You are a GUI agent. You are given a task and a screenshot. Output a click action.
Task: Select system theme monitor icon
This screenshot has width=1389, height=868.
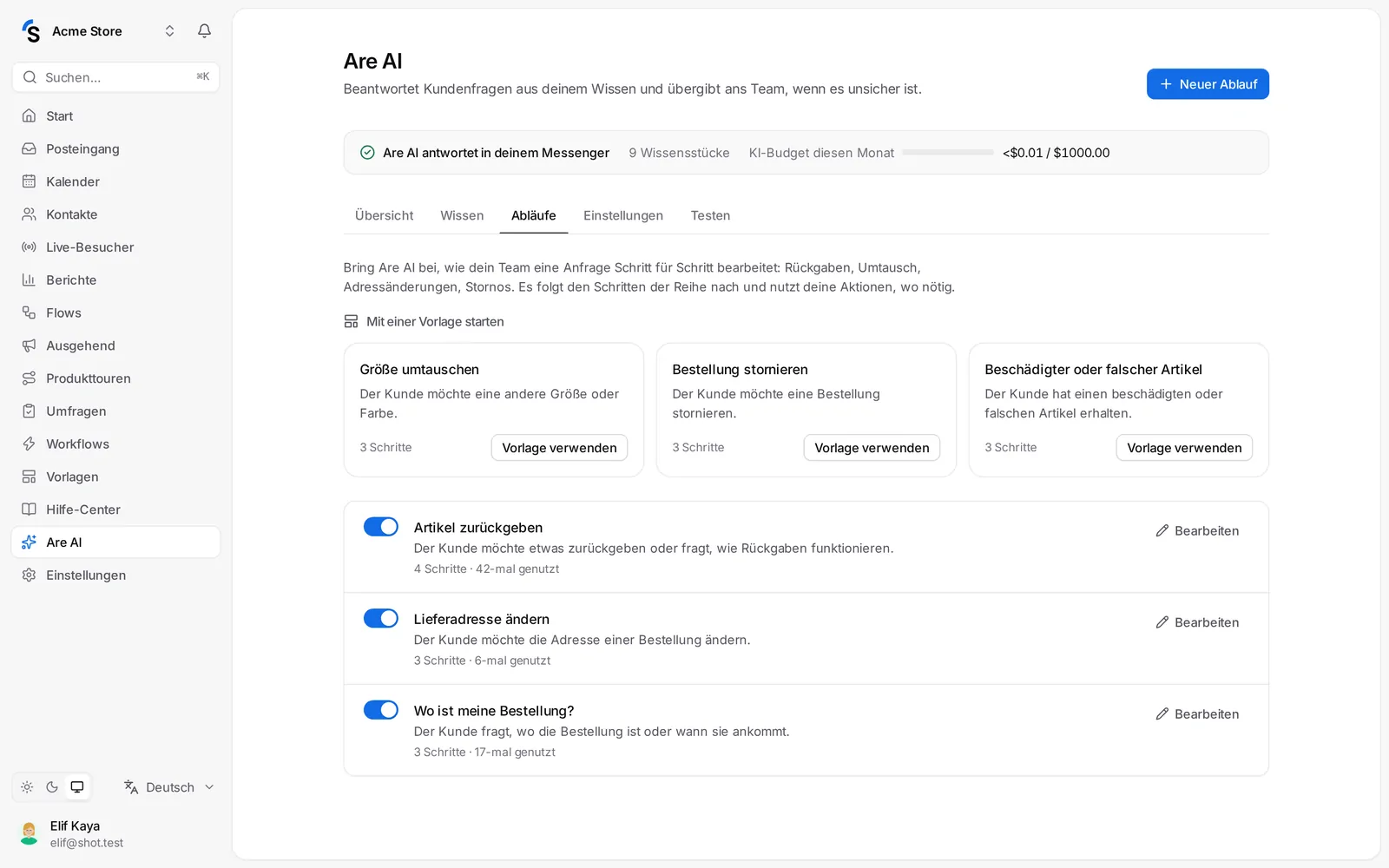(77, 787)
